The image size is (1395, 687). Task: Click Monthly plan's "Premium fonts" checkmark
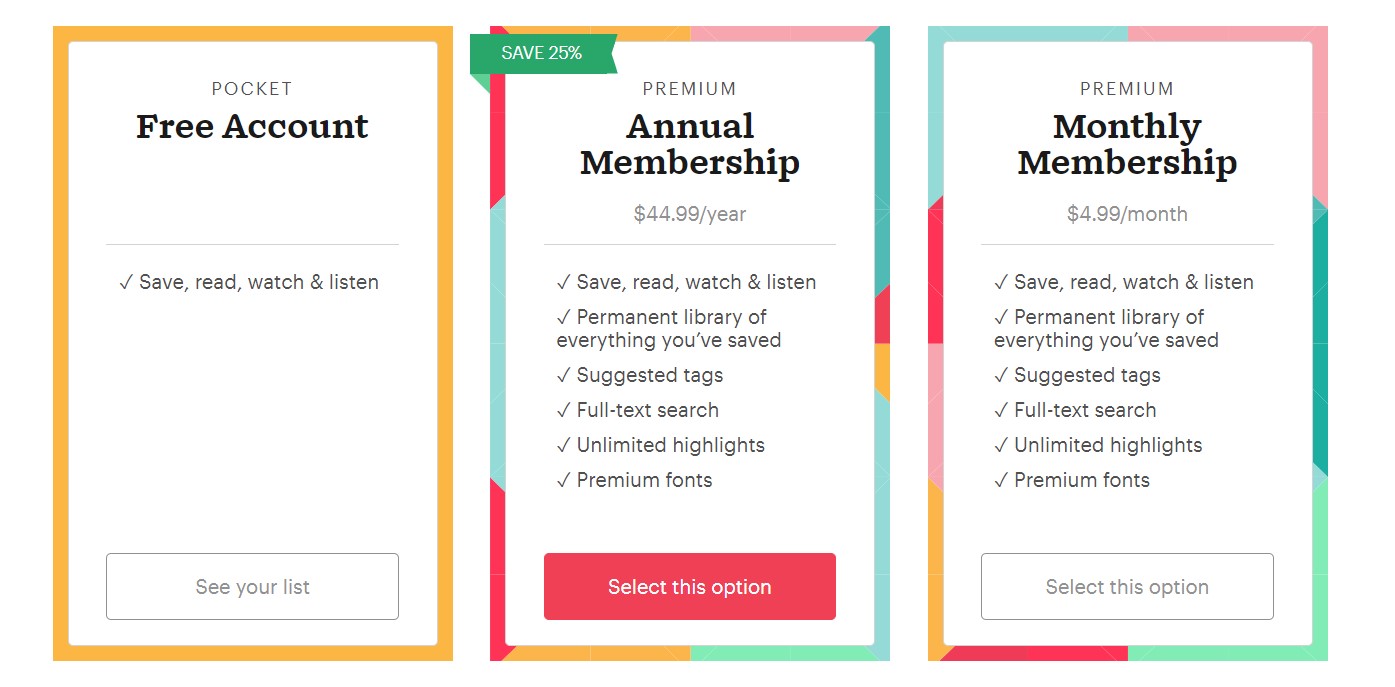coord(1001,481)
